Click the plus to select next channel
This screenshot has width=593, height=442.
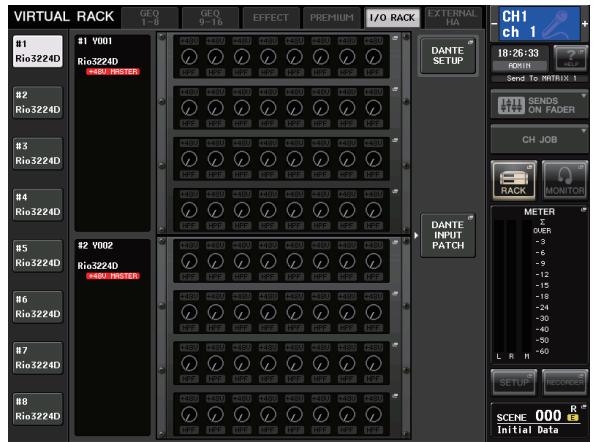tap(585, 24)
